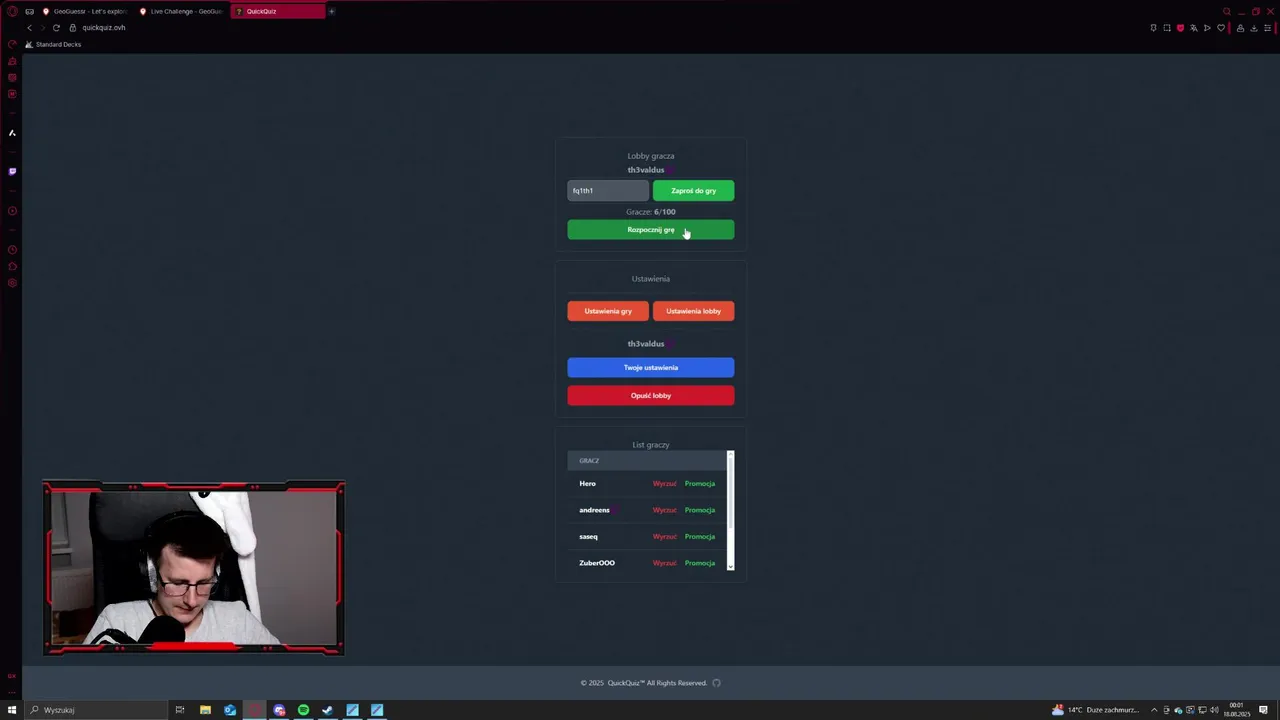Screen dimensions: 1280x720
Task: Add page to bookmarks heart icon
Action: [1220, 28]
